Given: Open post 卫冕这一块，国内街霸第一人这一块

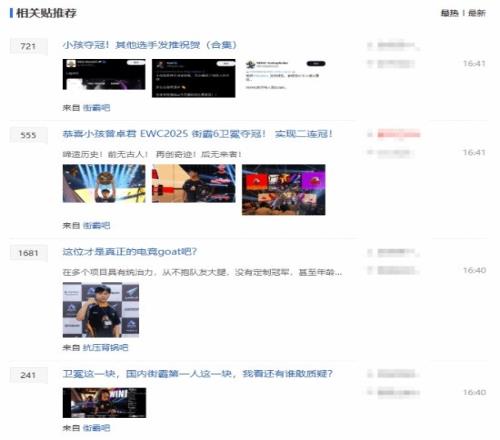Looking at the screenshot, I should coord(197,374).
